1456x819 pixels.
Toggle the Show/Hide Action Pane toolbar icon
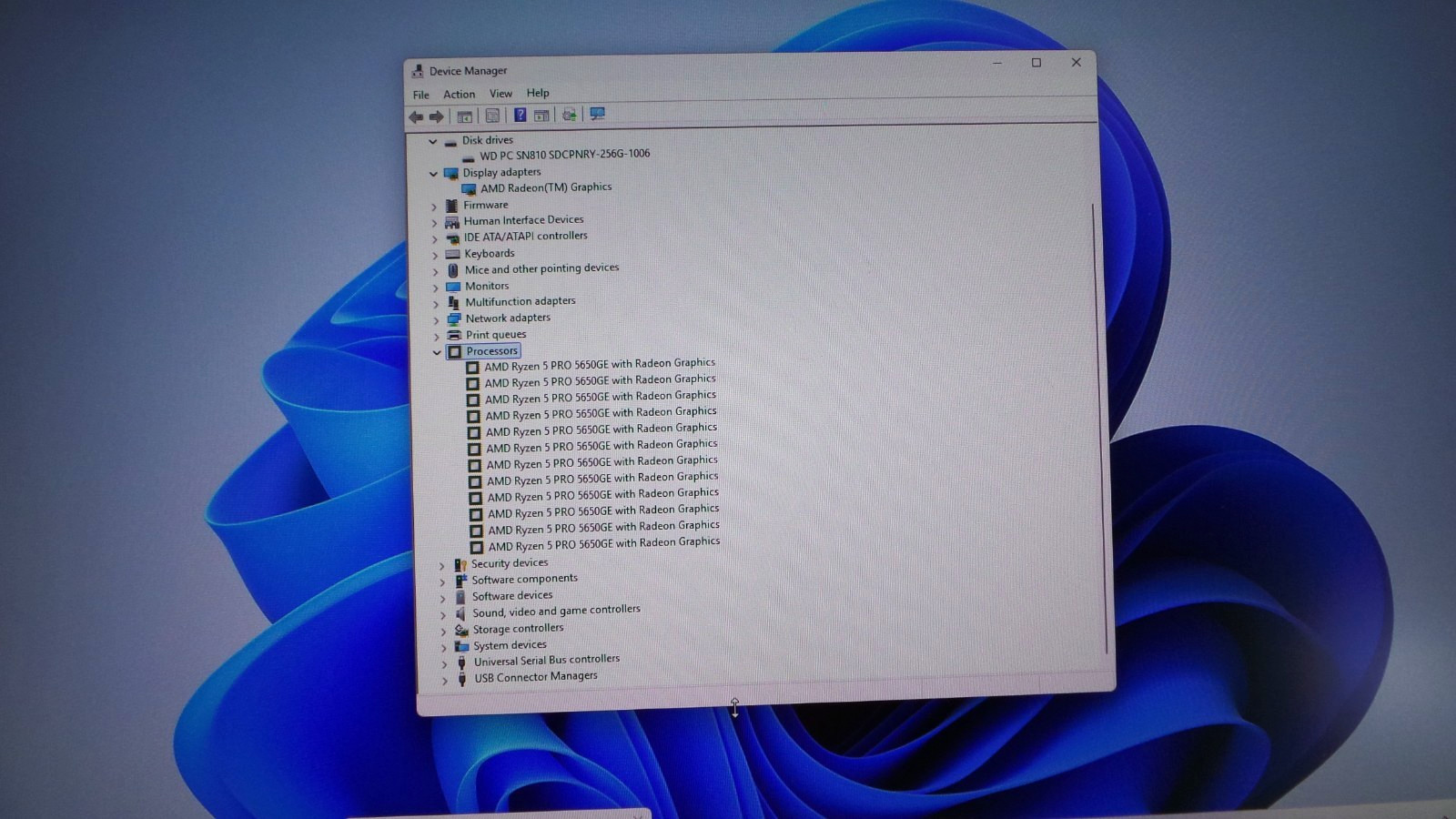tap(541, 116)
